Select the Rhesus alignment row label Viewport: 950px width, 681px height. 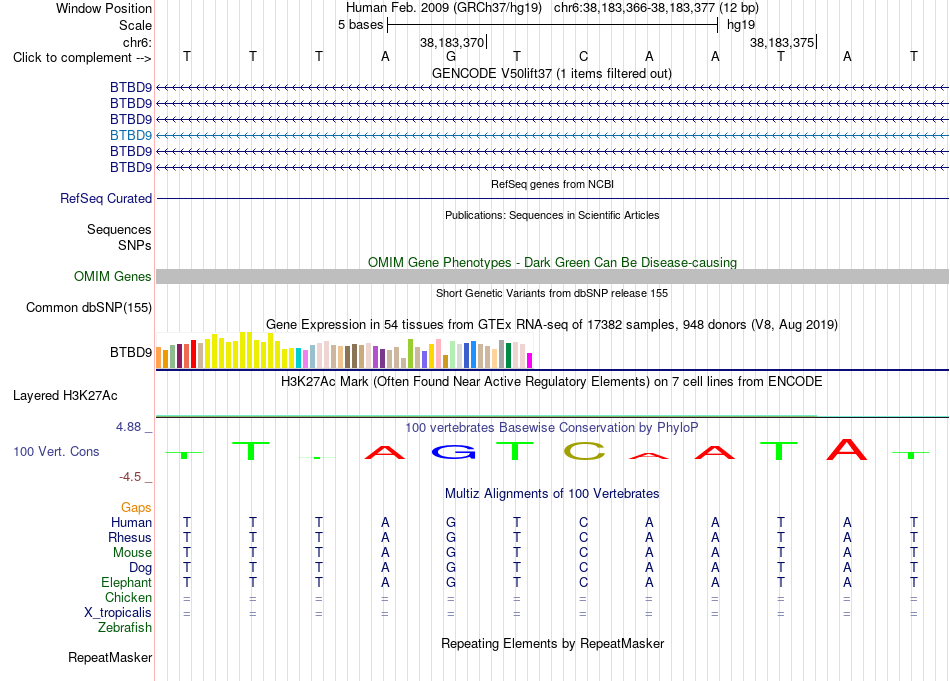pyautogui.click(x=130, y=537)
